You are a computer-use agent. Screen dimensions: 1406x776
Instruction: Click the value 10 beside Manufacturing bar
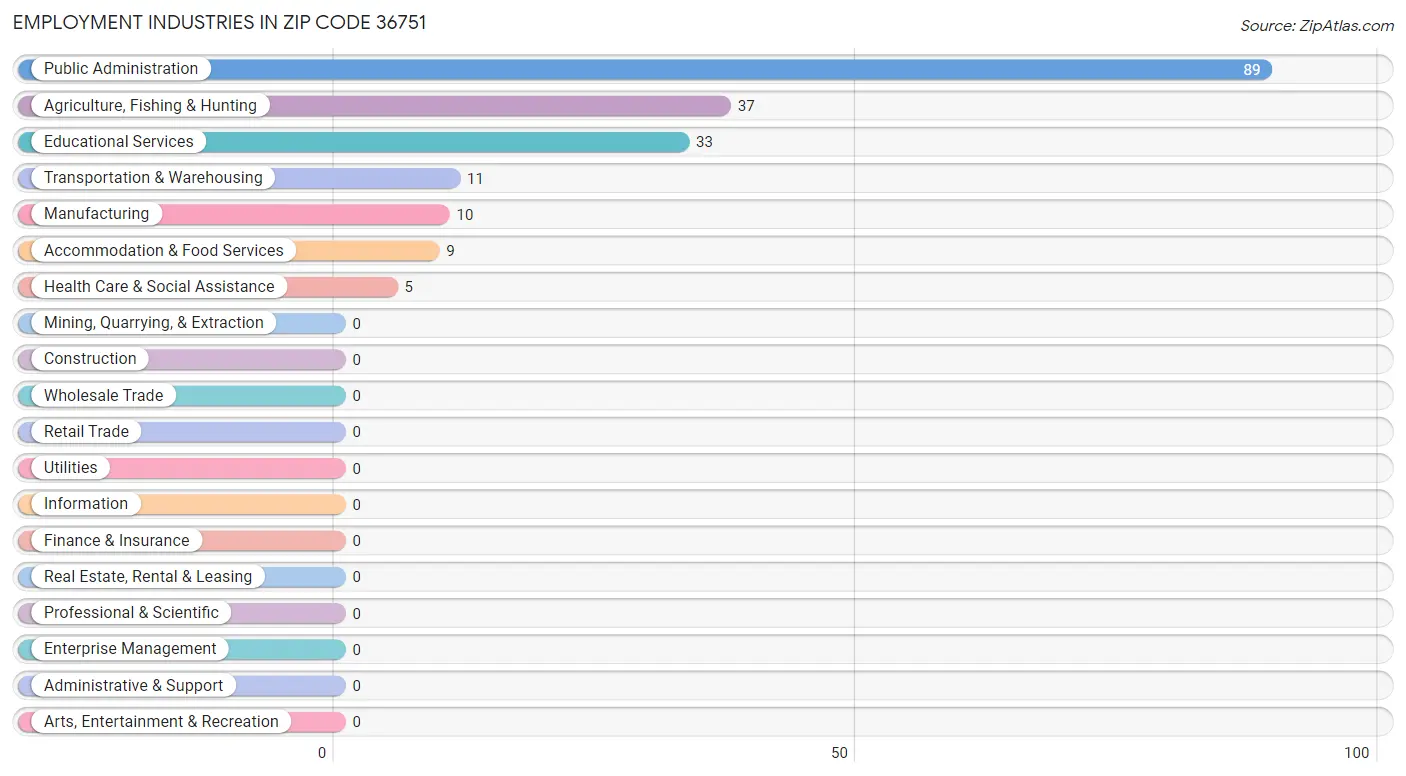465,215
